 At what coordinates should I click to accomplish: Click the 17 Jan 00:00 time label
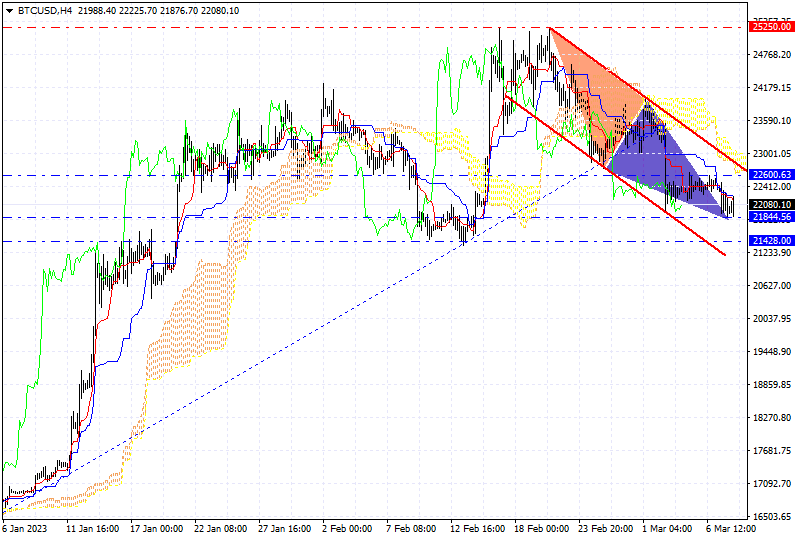click(157, 529)
